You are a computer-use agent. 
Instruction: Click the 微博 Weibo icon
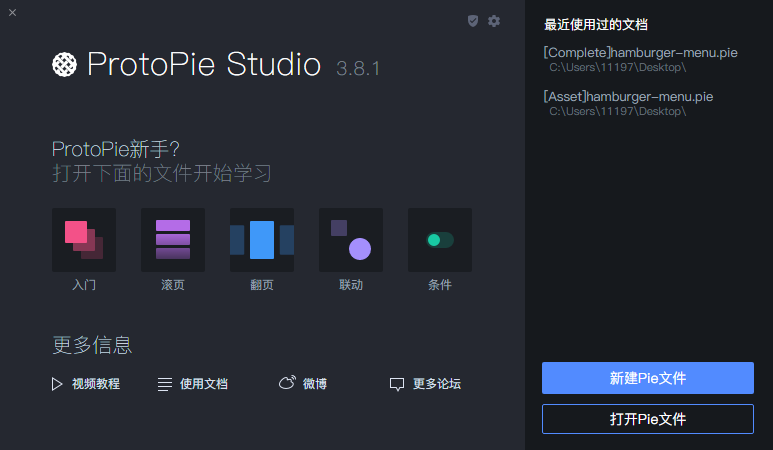coord(287,382)
